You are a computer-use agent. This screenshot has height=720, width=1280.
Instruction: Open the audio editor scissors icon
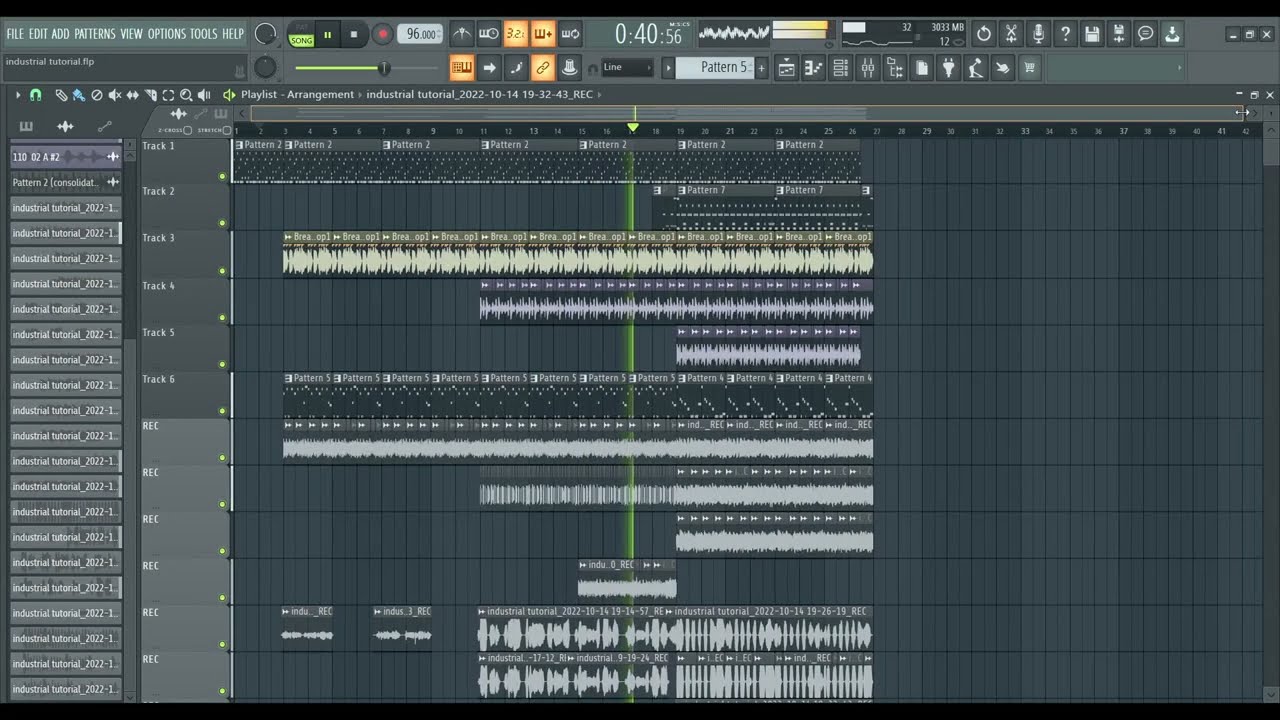pyautogui.click(x=1011, y=34)
